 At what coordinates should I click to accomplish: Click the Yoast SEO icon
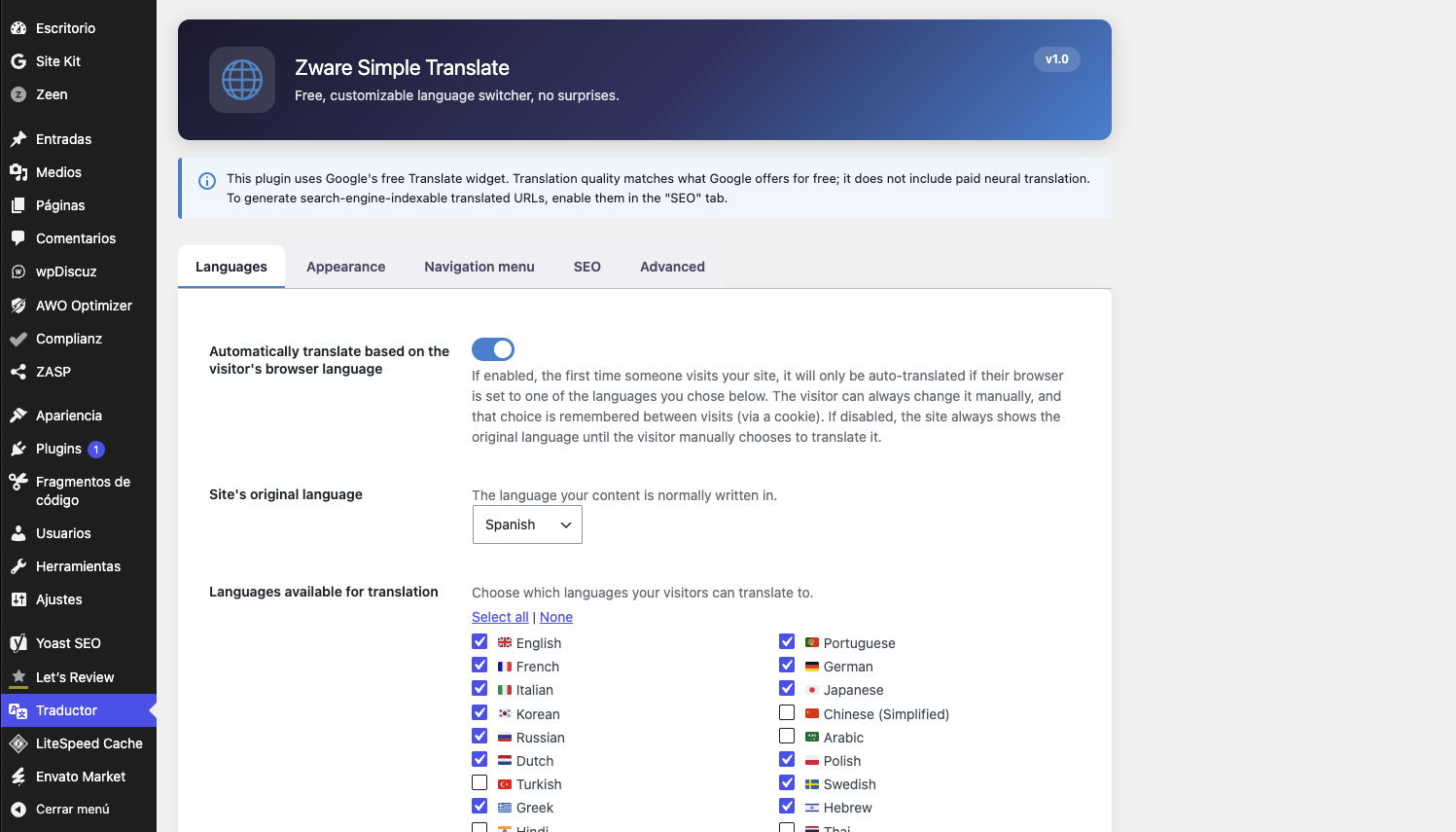click(18, 643)
